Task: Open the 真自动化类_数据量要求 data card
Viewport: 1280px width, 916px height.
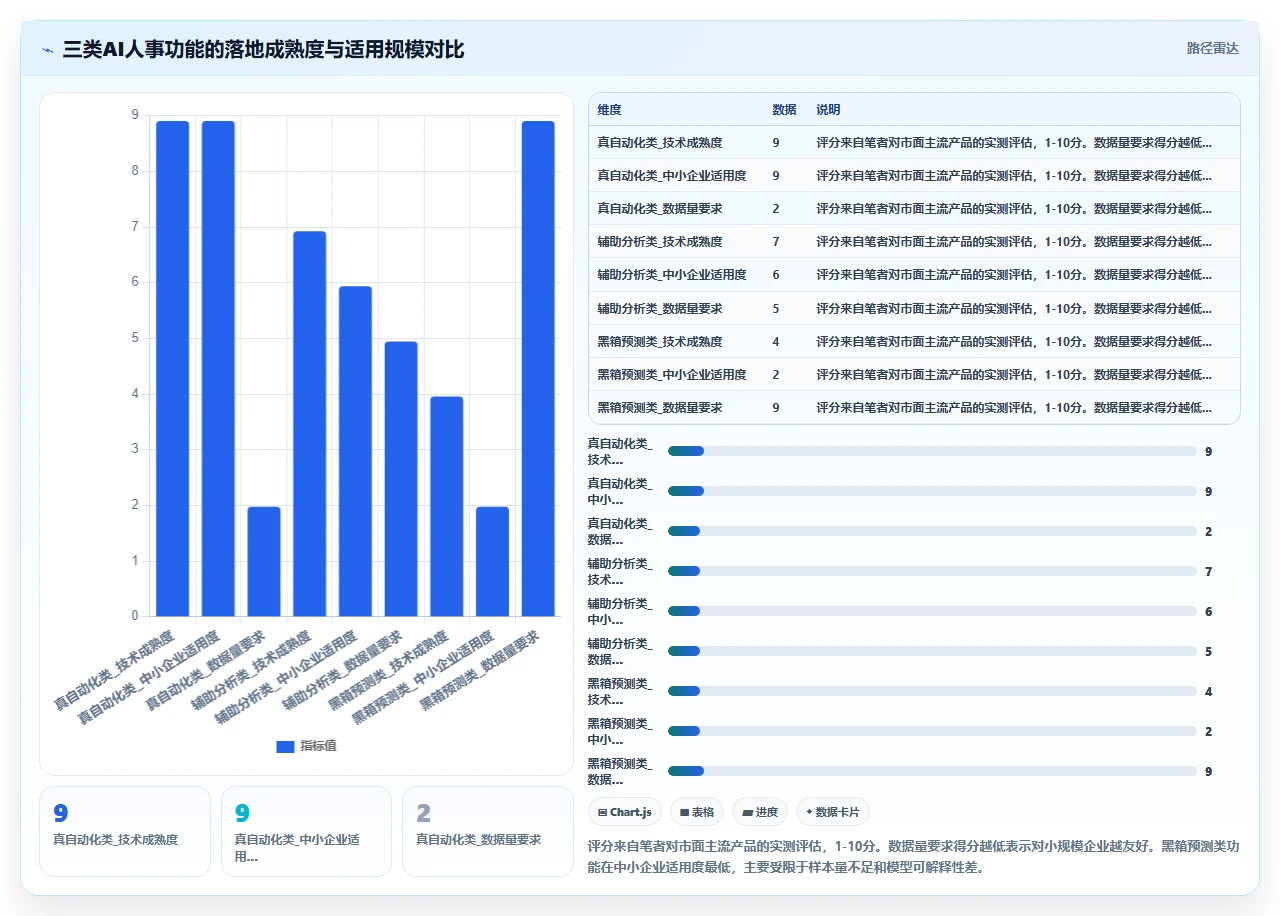Action: [x=488, y=831]
